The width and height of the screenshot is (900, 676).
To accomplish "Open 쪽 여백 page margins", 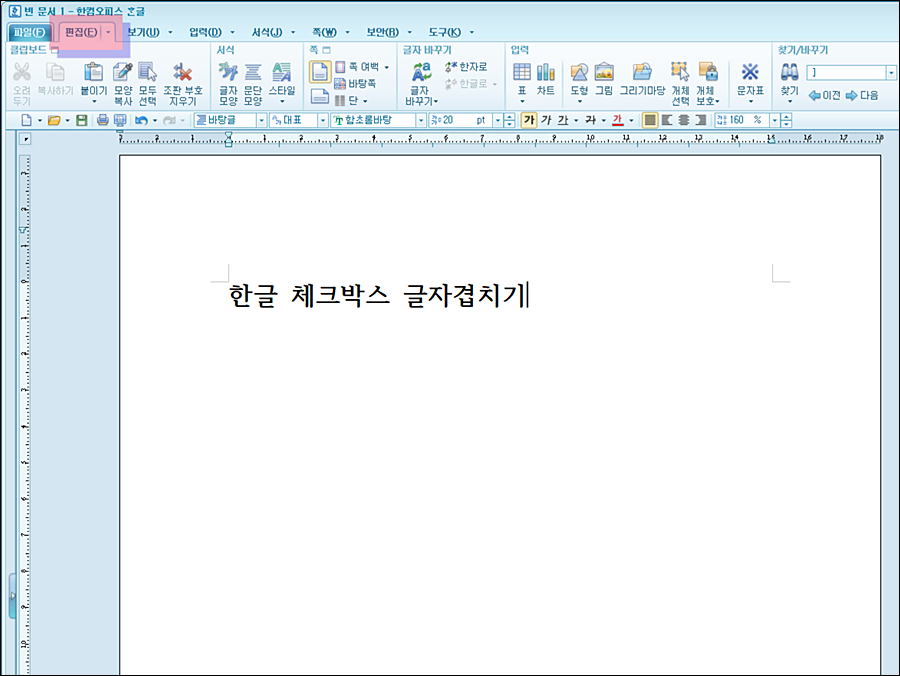I will (362, 67).
